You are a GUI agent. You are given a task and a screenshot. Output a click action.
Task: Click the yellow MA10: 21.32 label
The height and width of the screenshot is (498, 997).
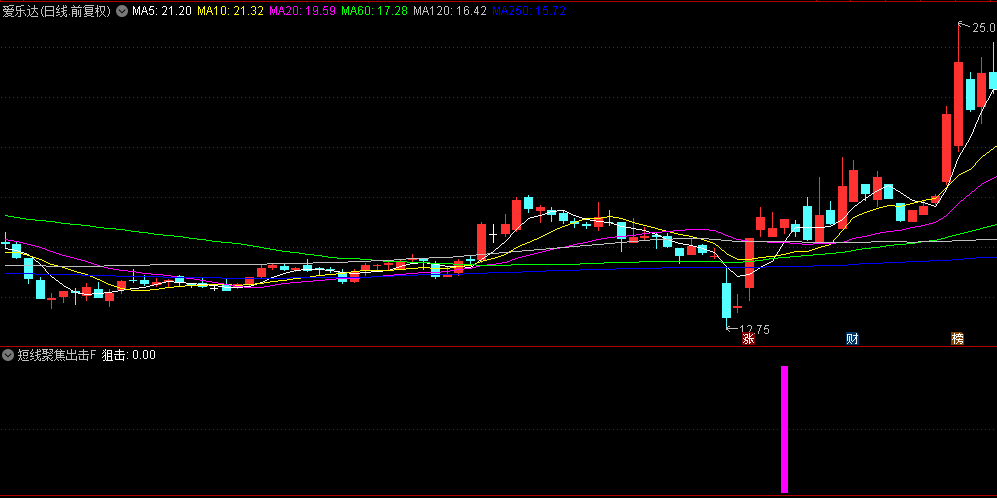tap(230, 10)
